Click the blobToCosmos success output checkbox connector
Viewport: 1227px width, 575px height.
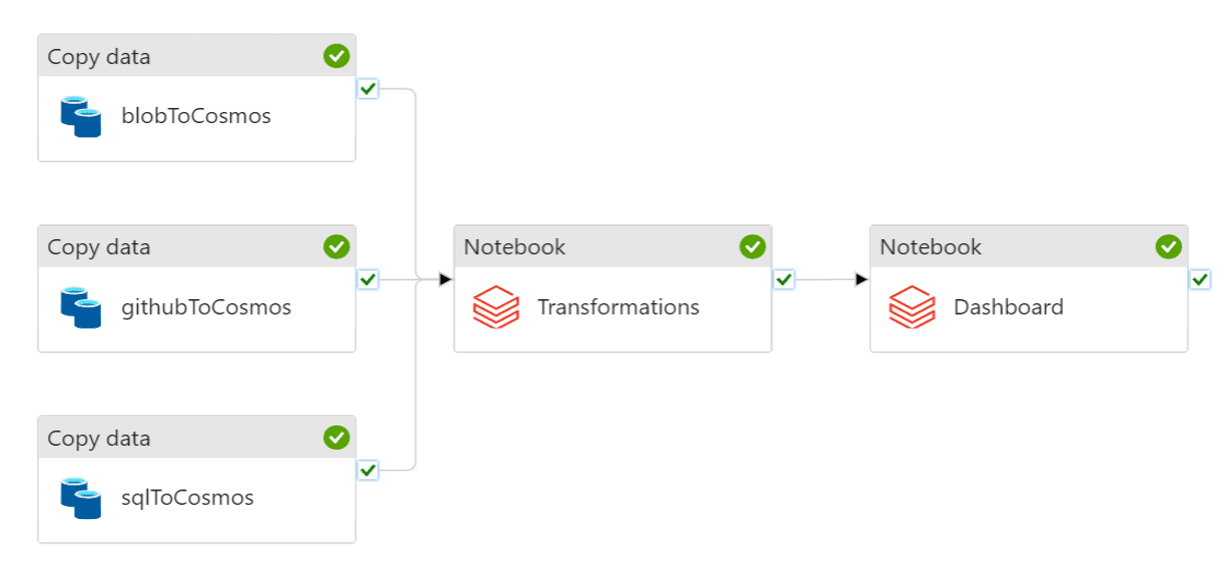tap(368, 89)
